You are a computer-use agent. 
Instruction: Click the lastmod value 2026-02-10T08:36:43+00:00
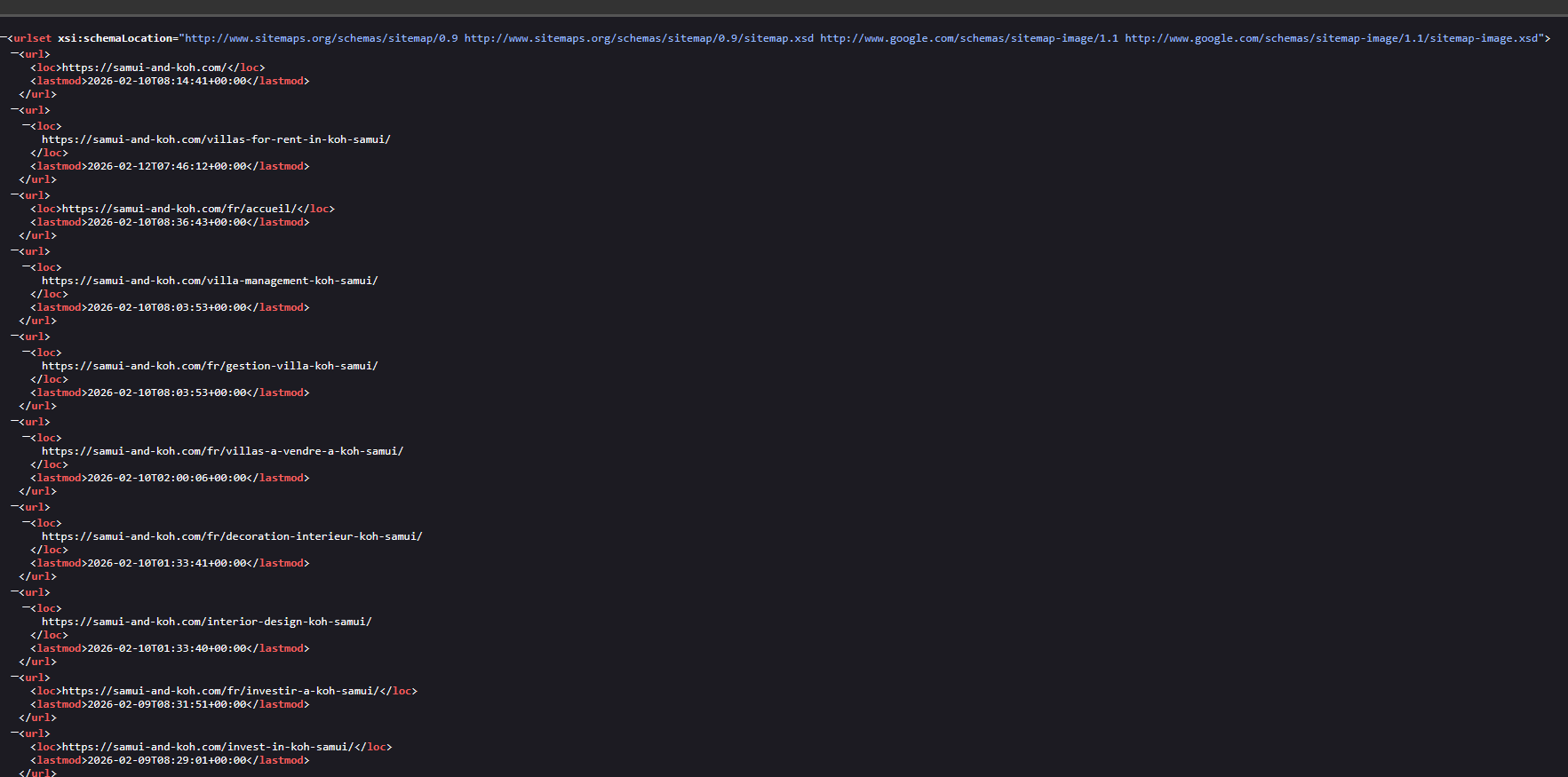pos(167,222)
